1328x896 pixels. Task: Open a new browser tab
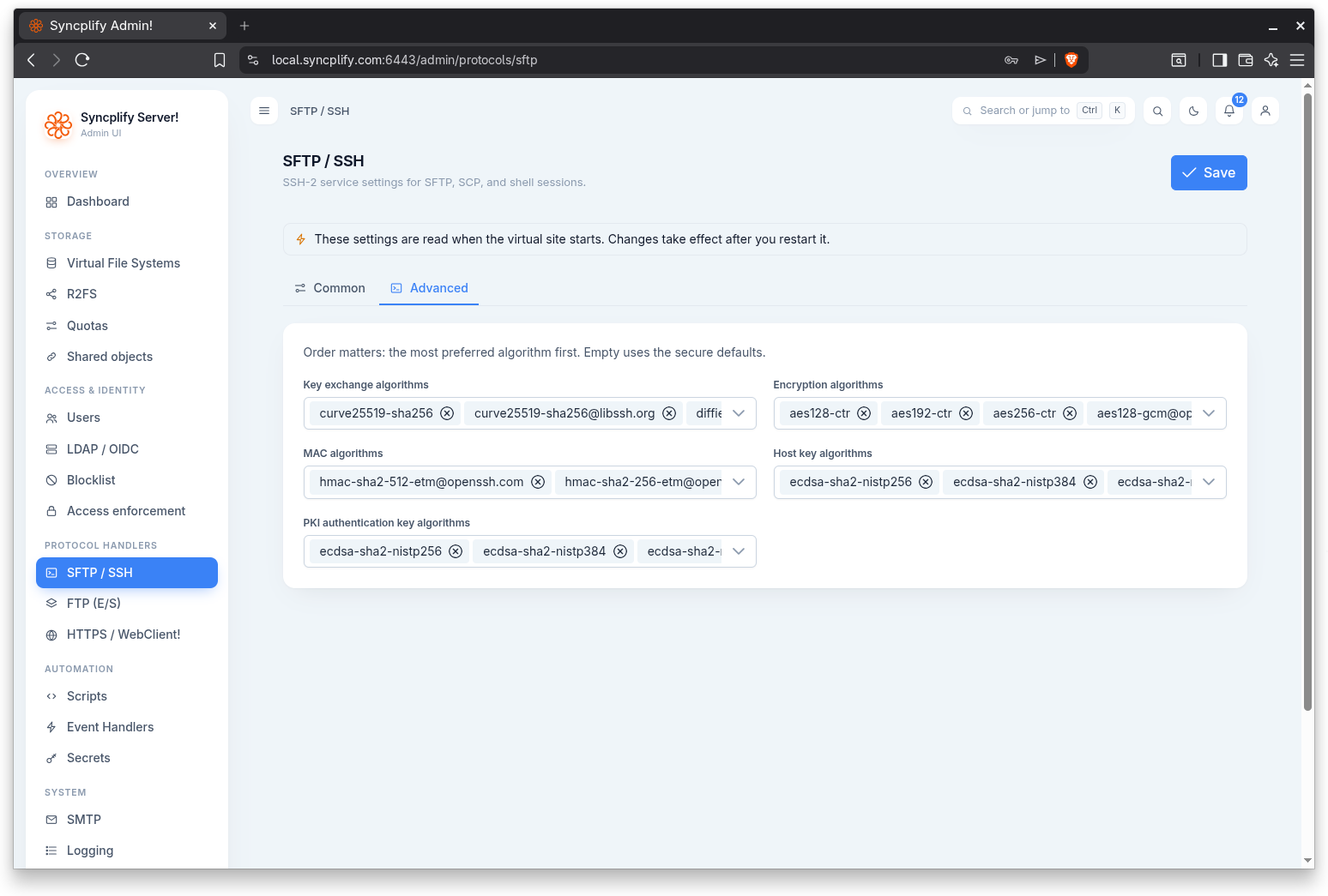(x=244, y=26)
